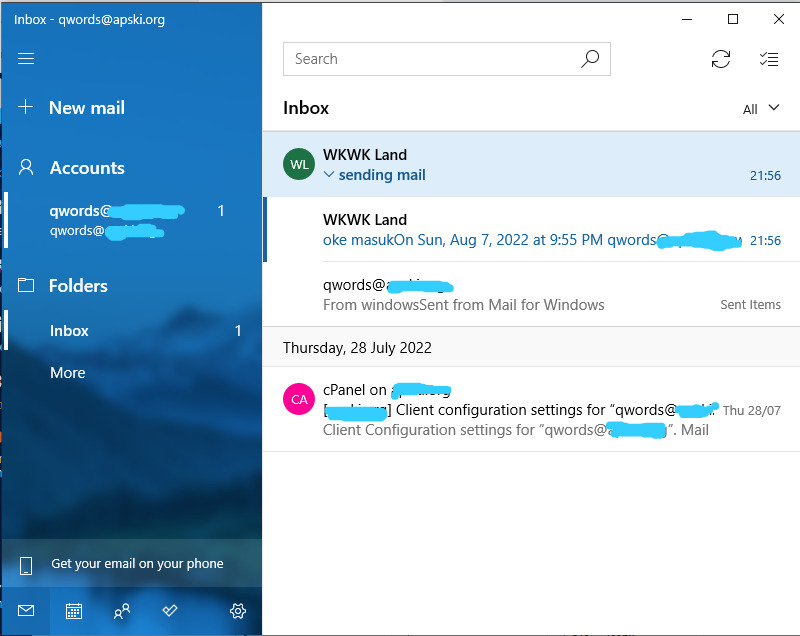
Task: Click More folders
Action: pyautogui.click(x=68, y=373)
